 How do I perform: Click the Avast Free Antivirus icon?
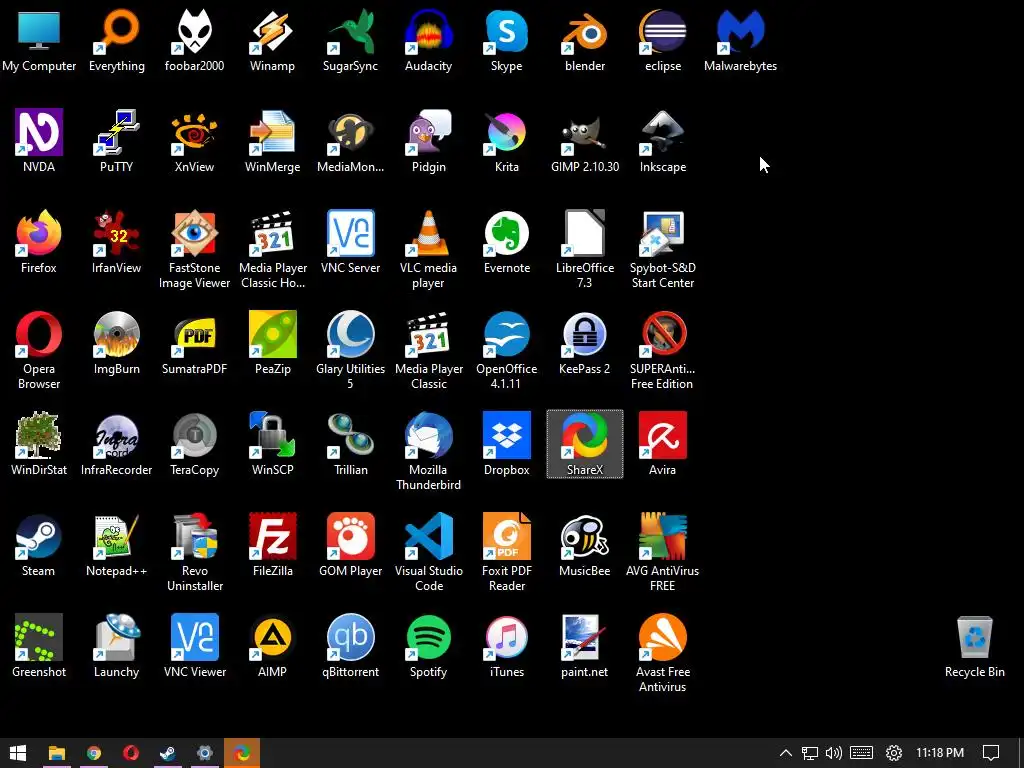tap(663, 654)
